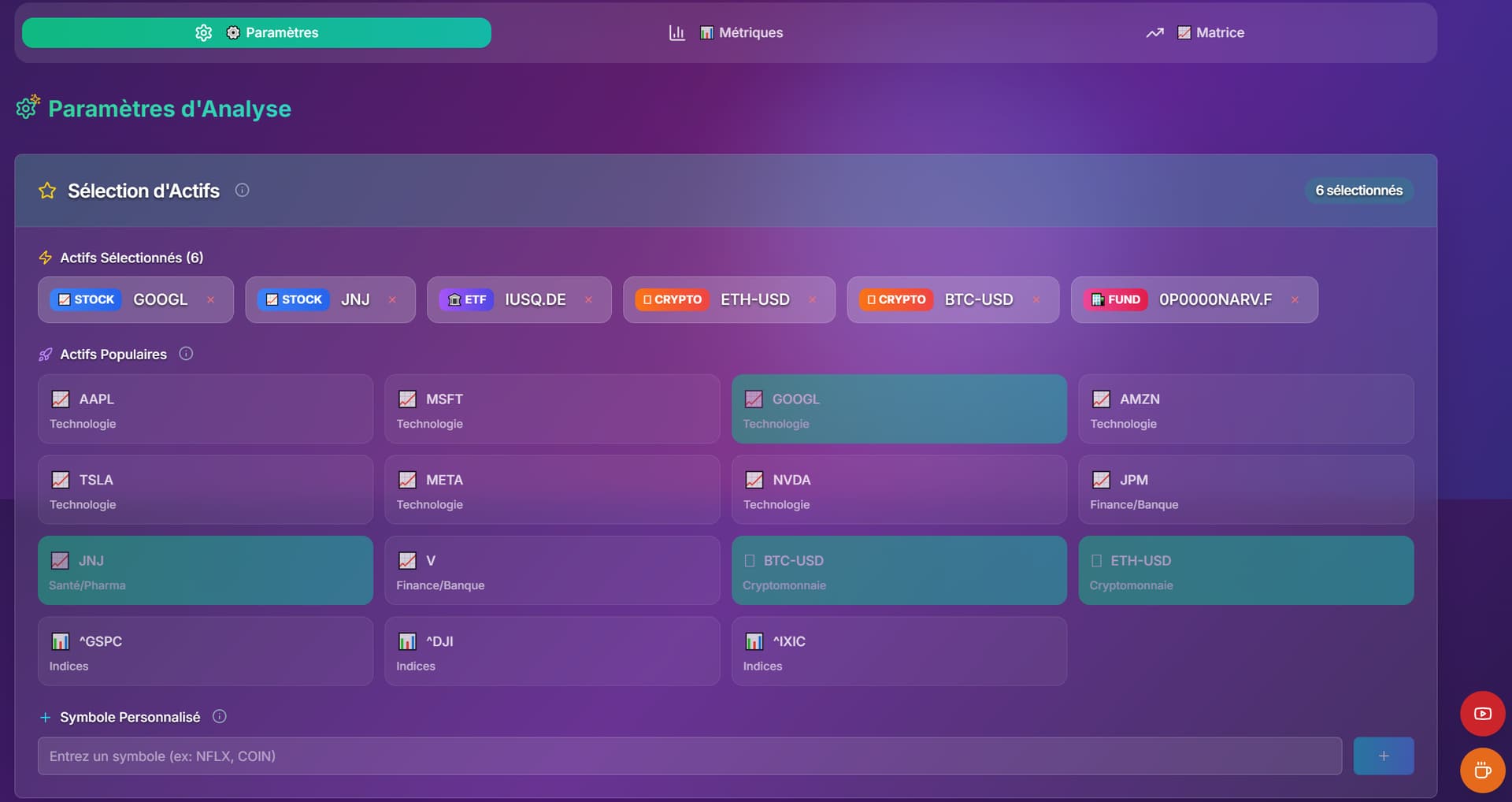Image resolution: width=1512 pixels, height=802 pixels.
Task: Click the info icon next to Actifs Populaires
Action: (186, 354)
